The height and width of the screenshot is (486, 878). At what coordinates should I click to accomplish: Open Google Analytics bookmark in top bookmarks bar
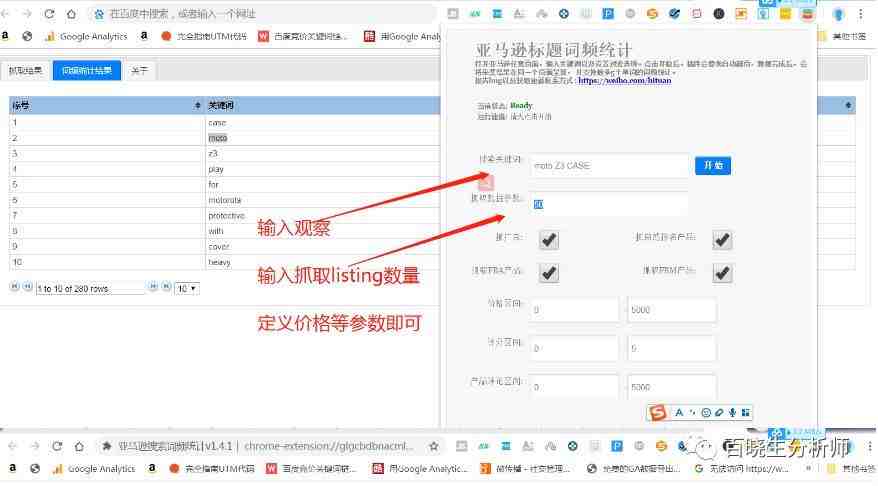coord(86,36)
